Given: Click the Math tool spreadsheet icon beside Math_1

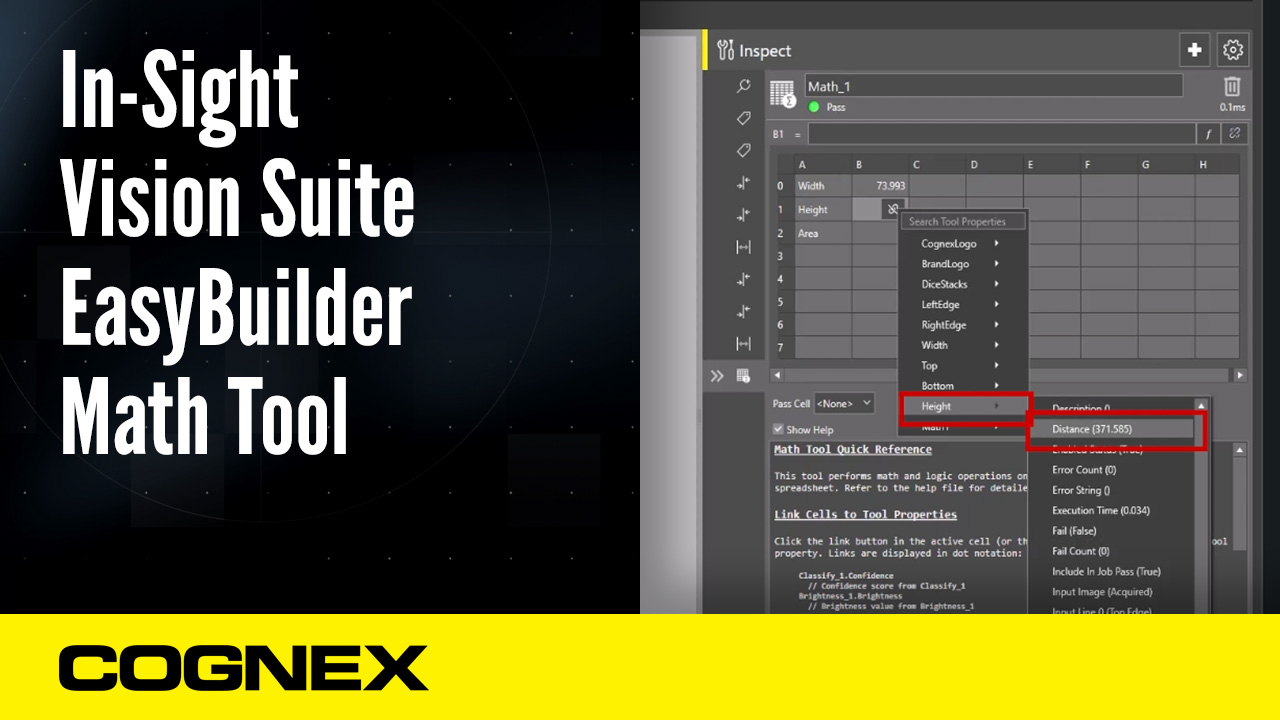Looking at the screenshot, I should click(x=783, y=93).
